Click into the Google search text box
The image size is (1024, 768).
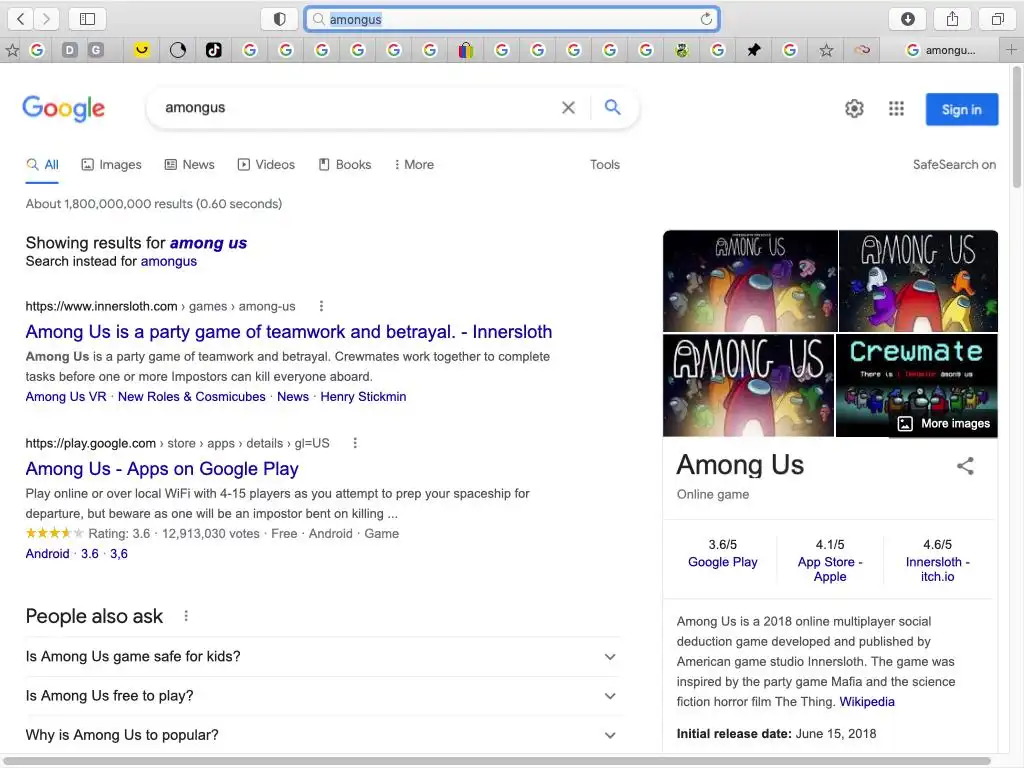[x=356, y=108]
